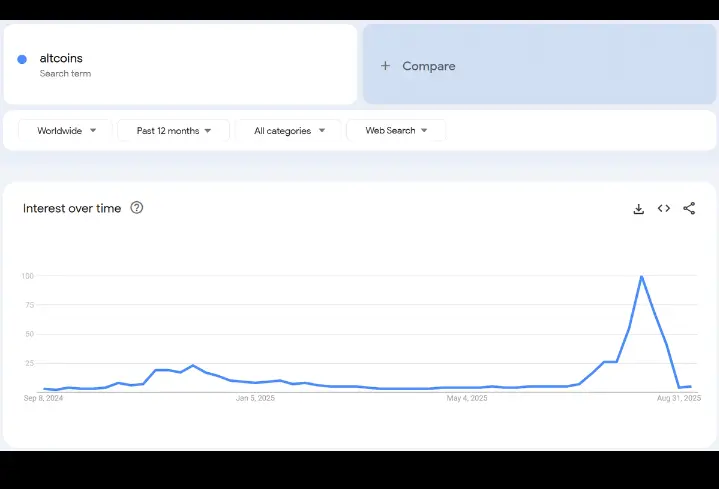719x489 pixels.
Task: Open the embed code icon
Action: (664, 209)
